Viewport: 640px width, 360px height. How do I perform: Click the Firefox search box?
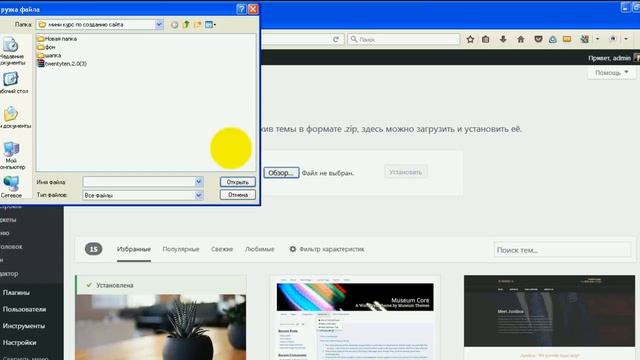[404, 39]
